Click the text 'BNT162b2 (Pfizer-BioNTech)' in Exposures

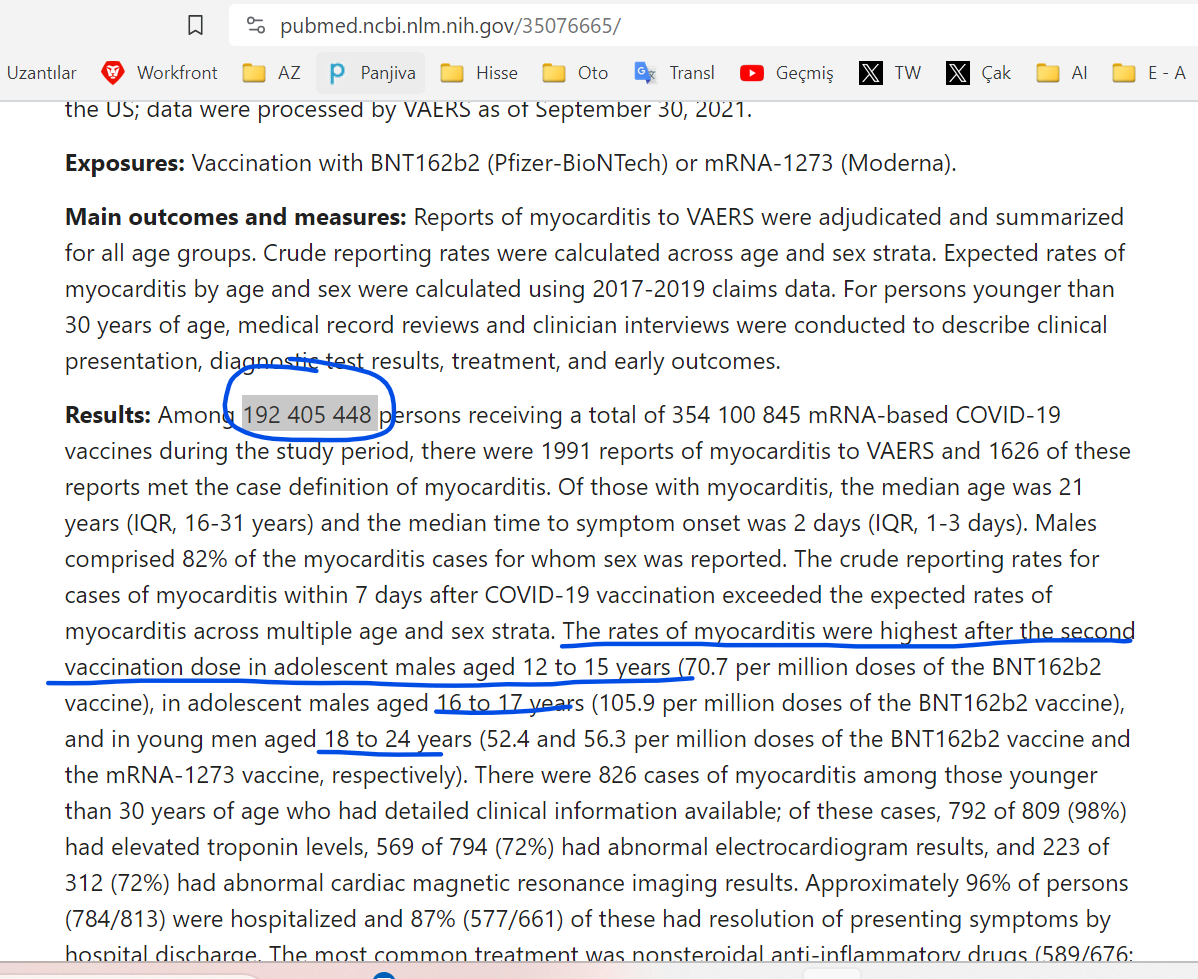click(x=520, y=164)
